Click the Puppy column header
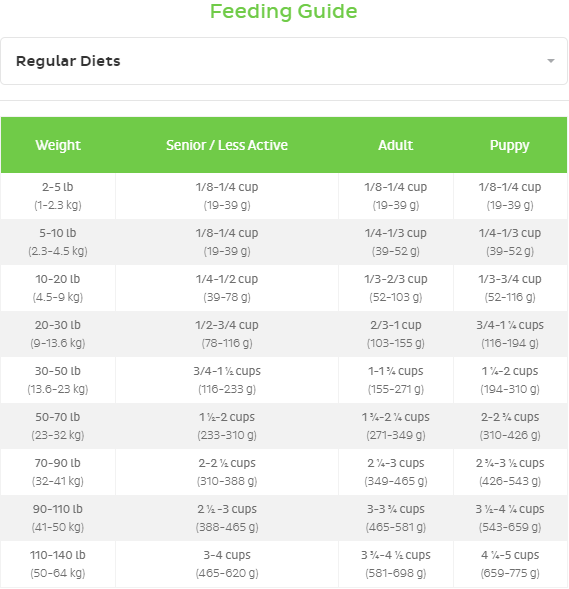 510,145
